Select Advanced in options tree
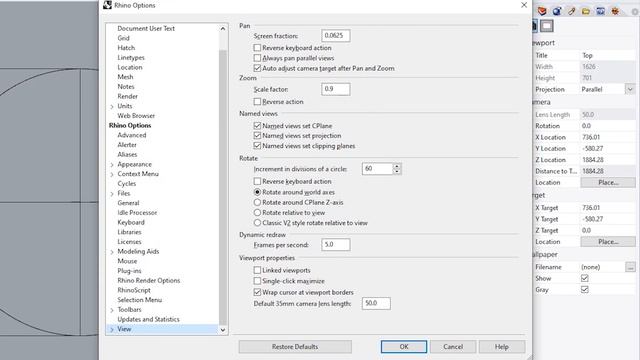Viewport: 640px width, 360px height. pyautogui.click(x=131, y=135)
